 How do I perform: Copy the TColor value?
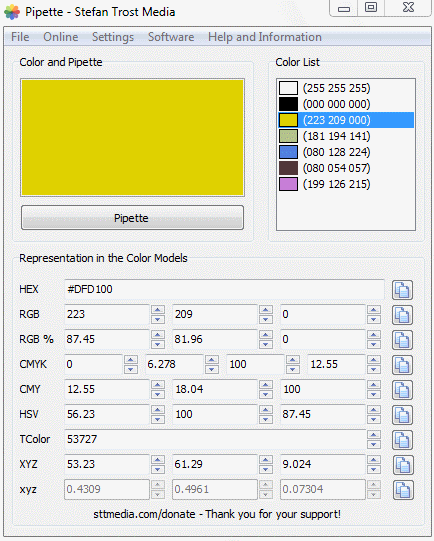click(402, 440)
